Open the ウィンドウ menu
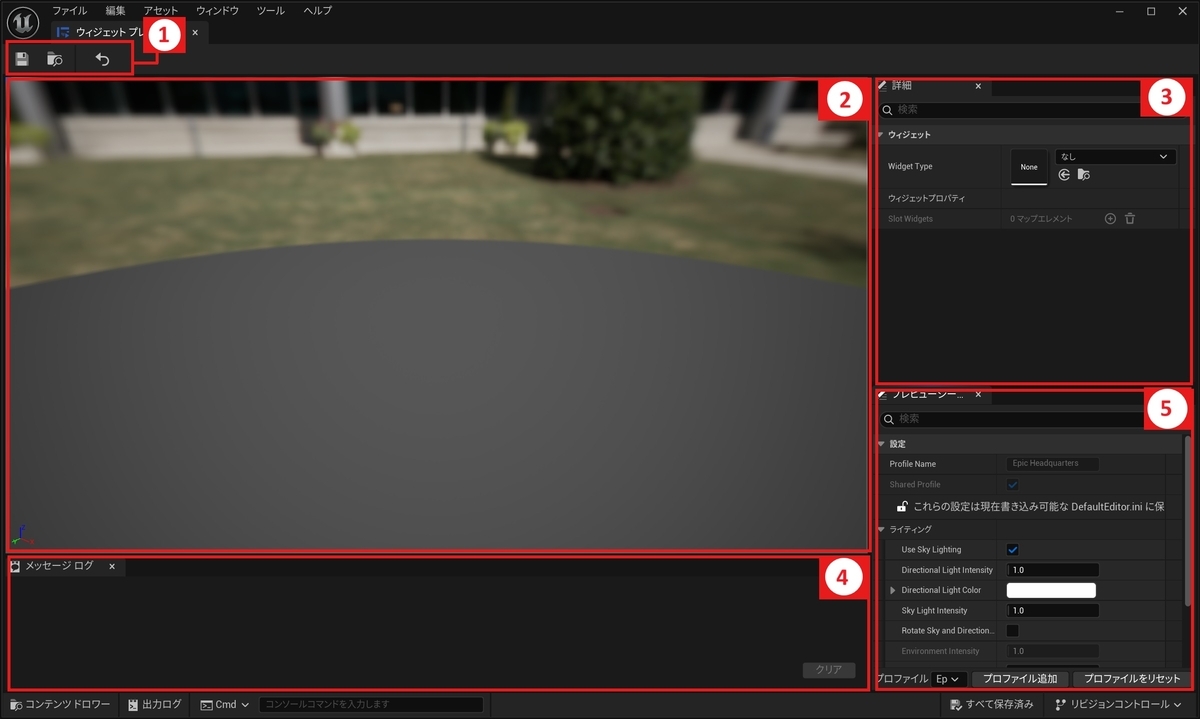The width and height of the screenshot is (1200, 719). (219, 10)
